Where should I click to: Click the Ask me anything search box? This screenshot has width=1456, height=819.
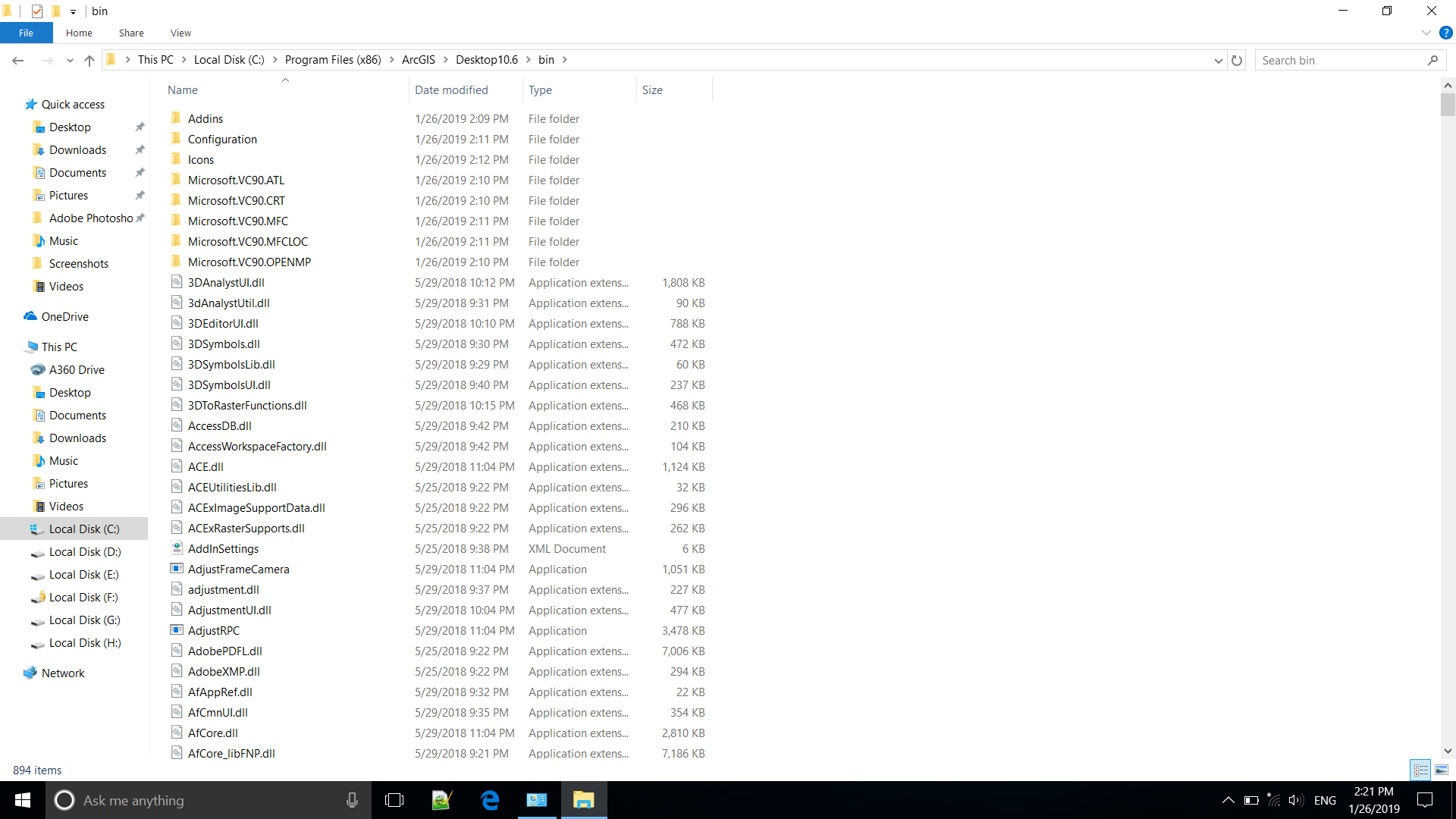pos(208,800)
